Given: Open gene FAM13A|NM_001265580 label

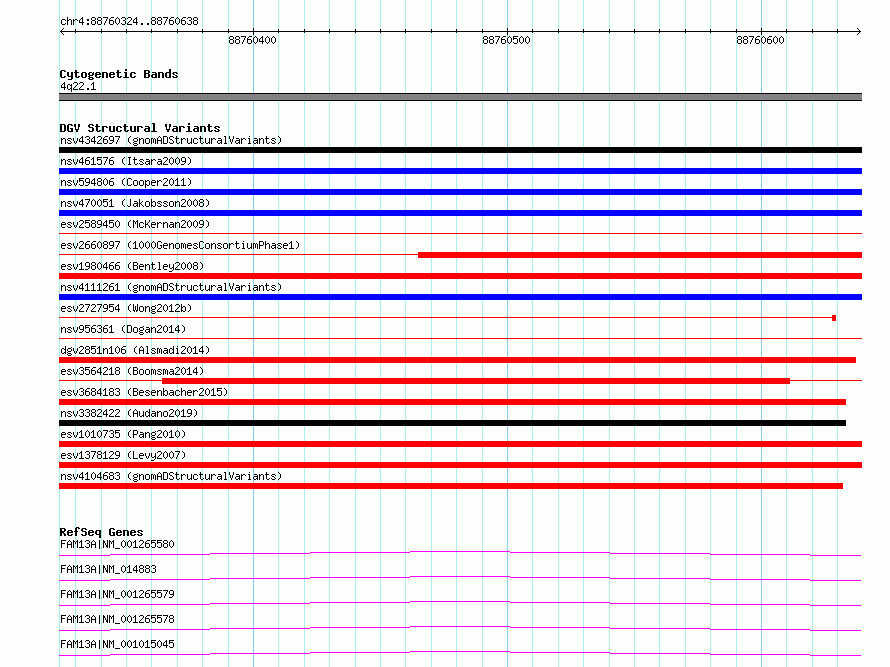Looking at the screenshot, I should 117,544.
